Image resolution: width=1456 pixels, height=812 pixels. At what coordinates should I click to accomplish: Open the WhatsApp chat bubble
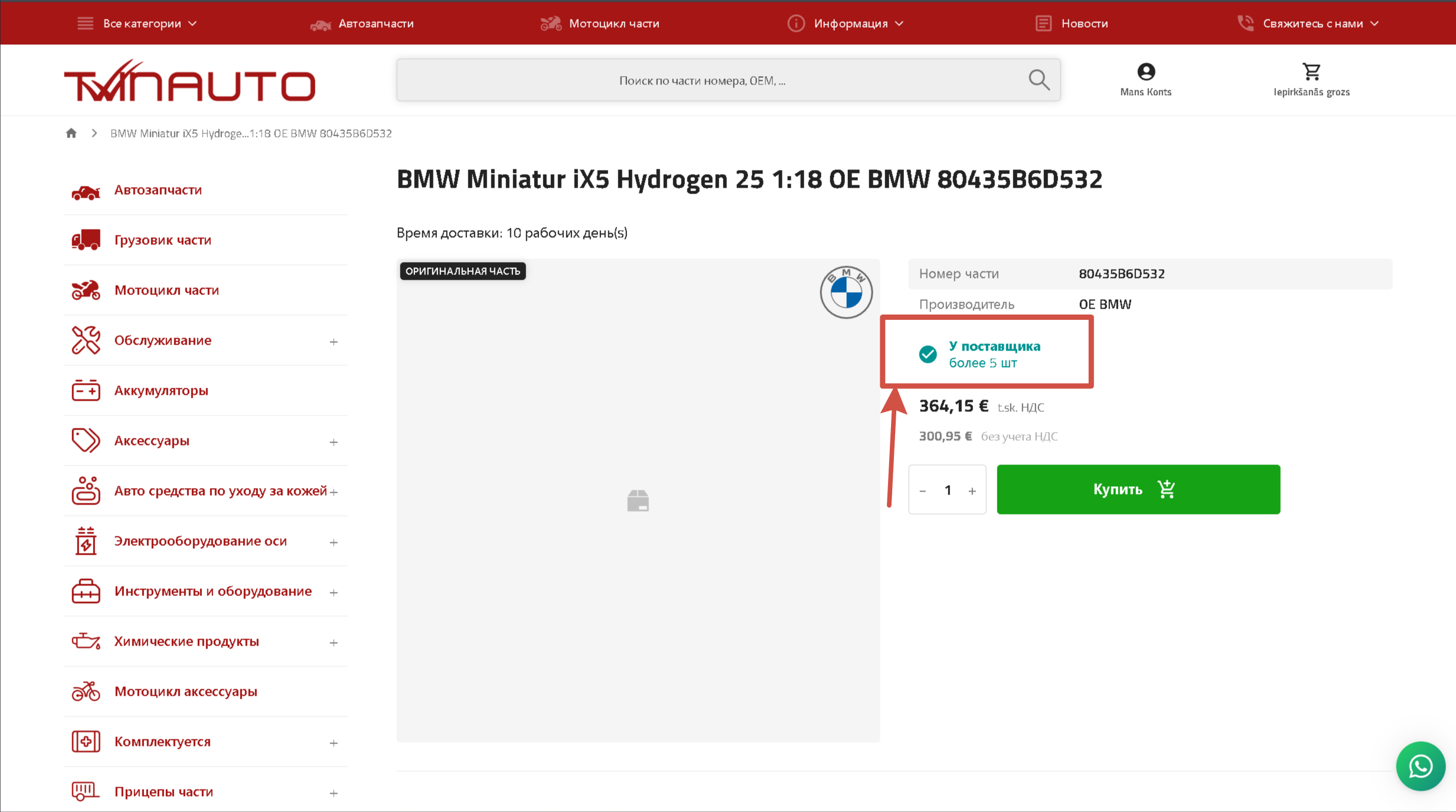pos(1420,766)
